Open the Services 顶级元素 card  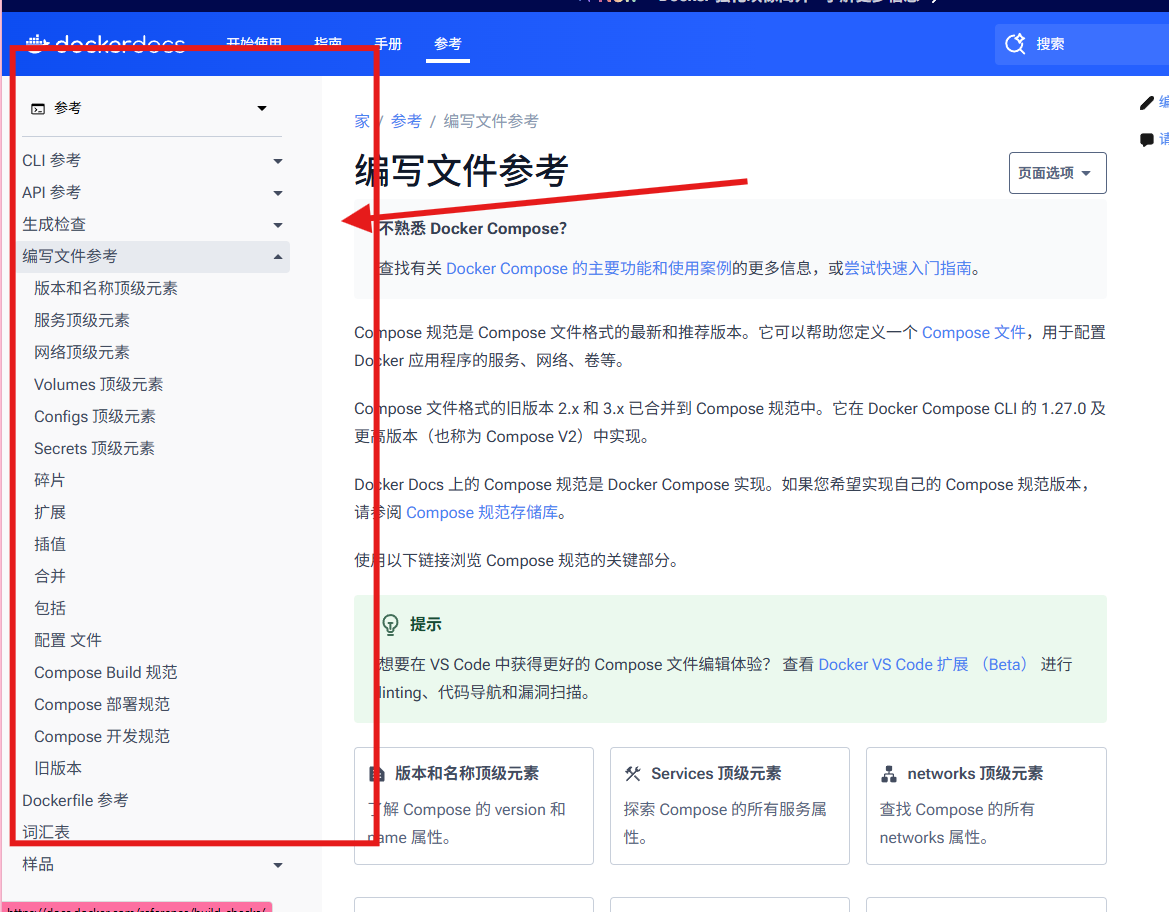pyautogui.click(x=729, y=806)
